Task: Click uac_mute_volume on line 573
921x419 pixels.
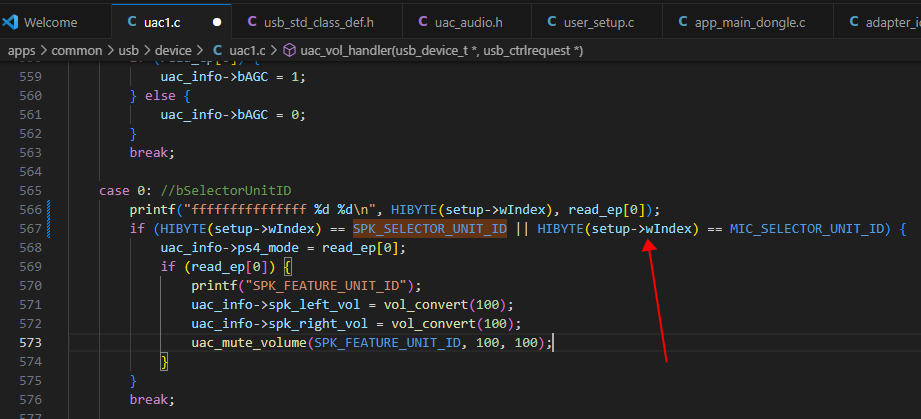Action: tap(249, 343)
